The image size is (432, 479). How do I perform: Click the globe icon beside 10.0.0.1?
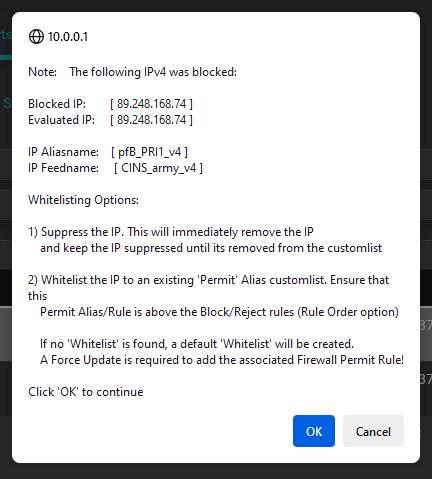click(36, 37)
